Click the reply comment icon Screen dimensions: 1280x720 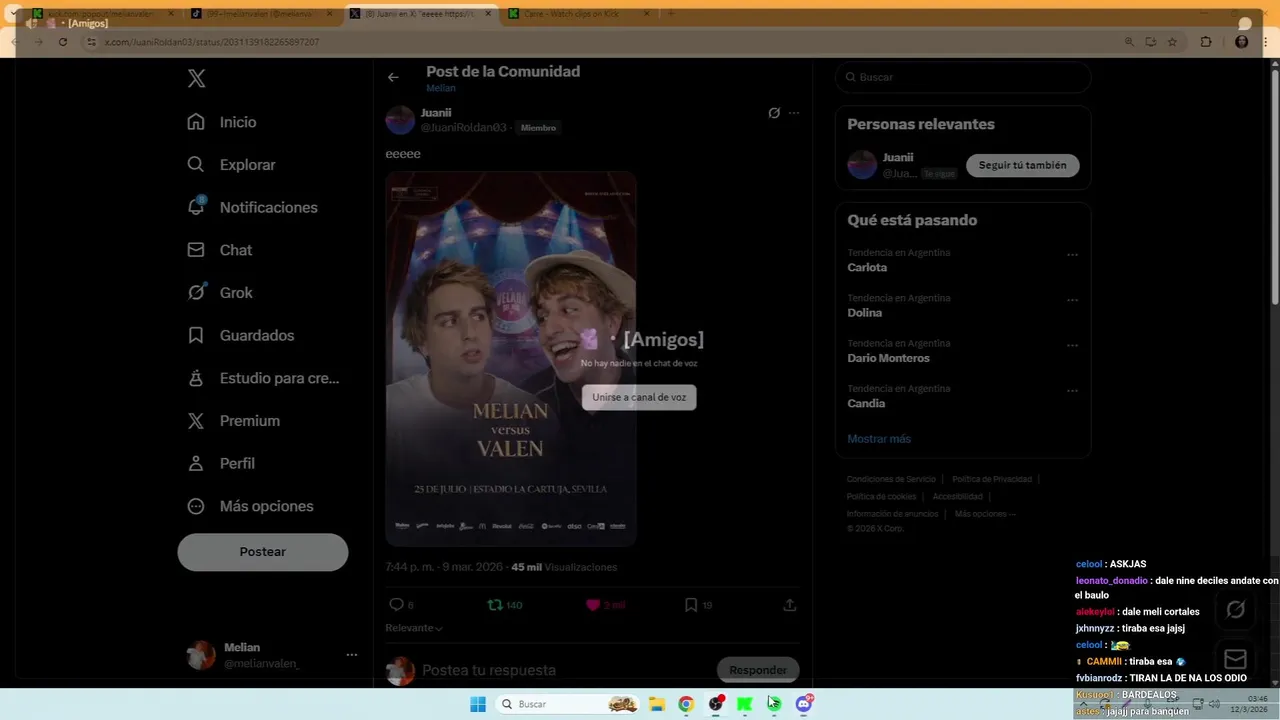pos(396,605)
